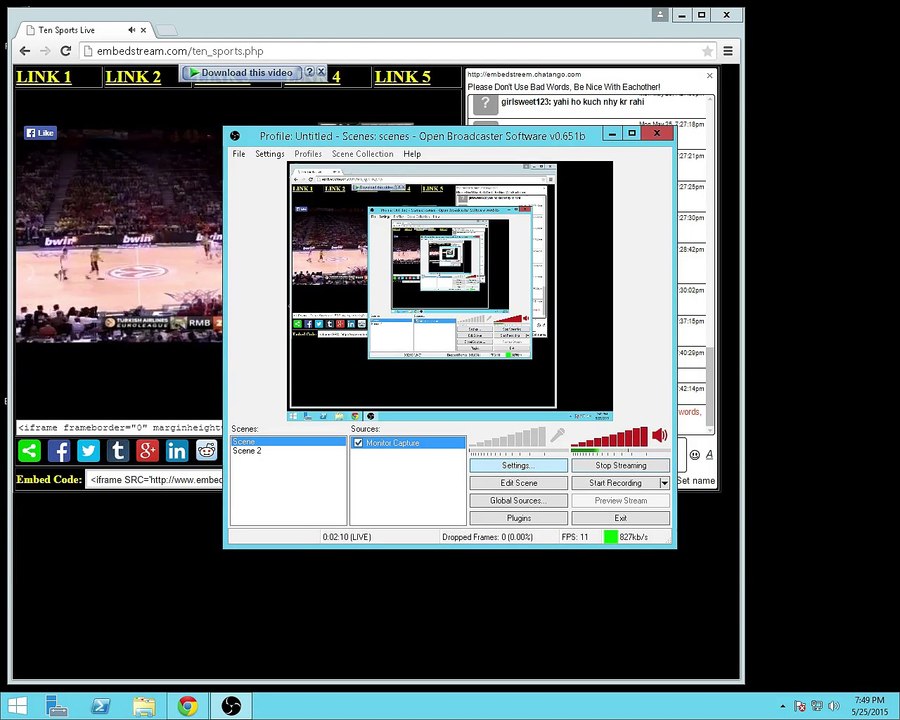
Task: Click the volume icon in the system tray
Action: pyautogui.click(x=834, y=706)
